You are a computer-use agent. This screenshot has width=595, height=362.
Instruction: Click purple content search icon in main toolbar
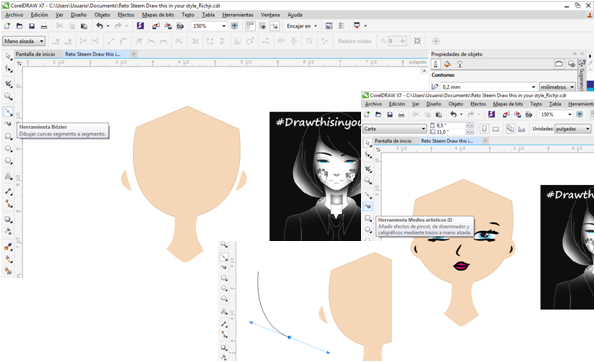140,26
